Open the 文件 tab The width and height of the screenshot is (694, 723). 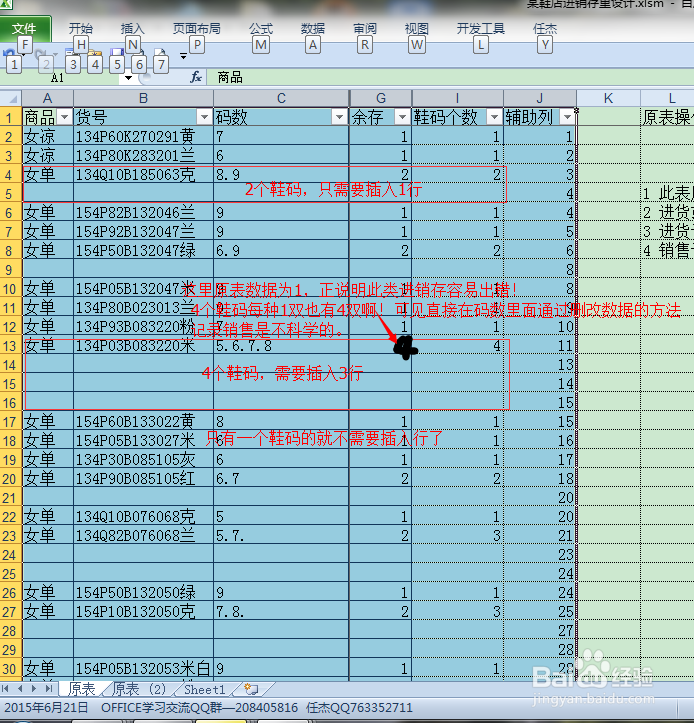24,29
